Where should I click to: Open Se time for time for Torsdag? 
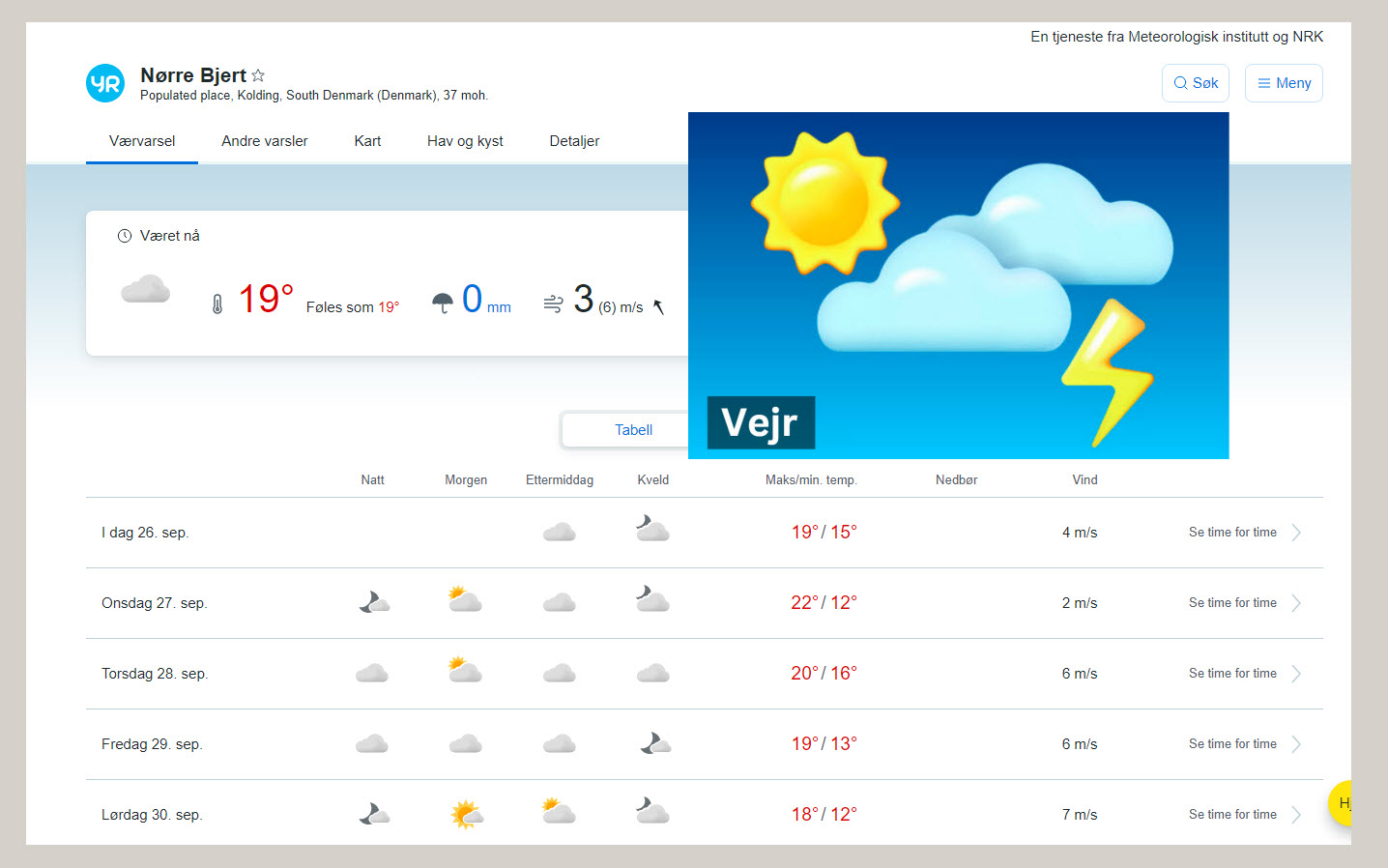(x=1233, y=674)
